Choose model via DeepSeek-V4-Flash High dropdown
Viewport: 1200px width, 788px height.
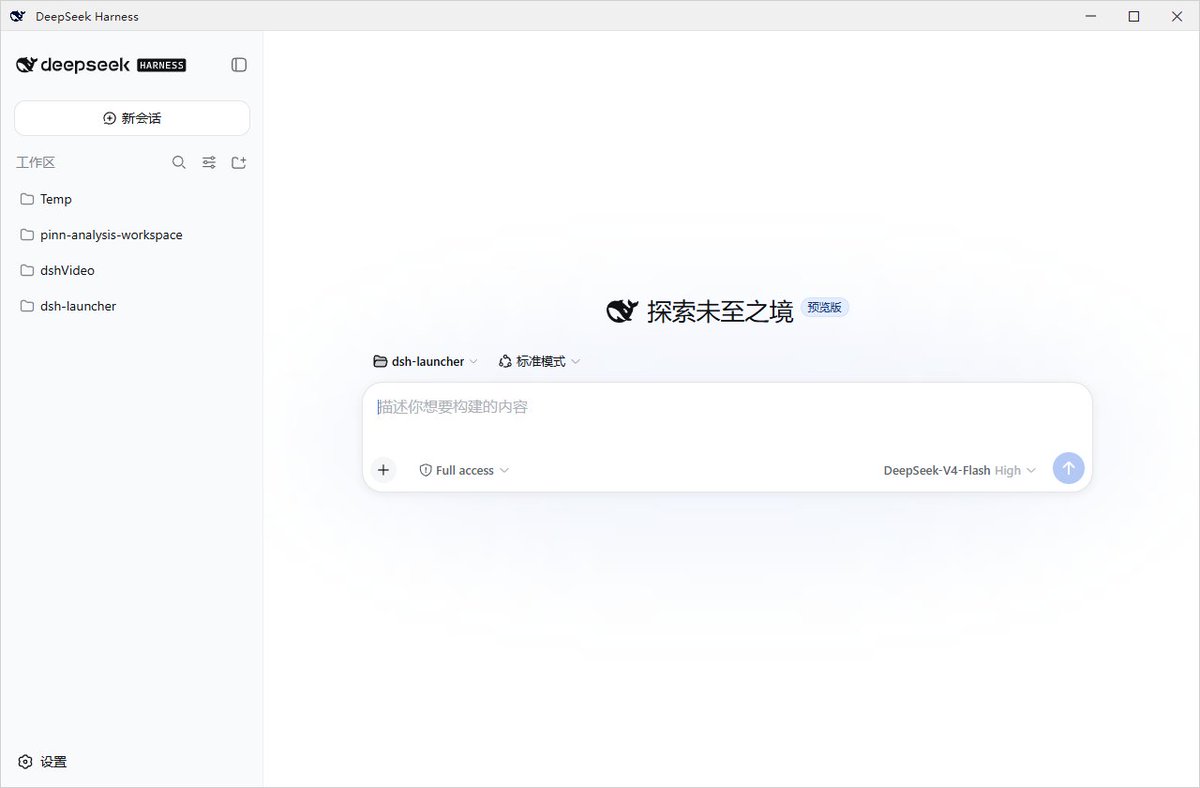tap(960, 470)
